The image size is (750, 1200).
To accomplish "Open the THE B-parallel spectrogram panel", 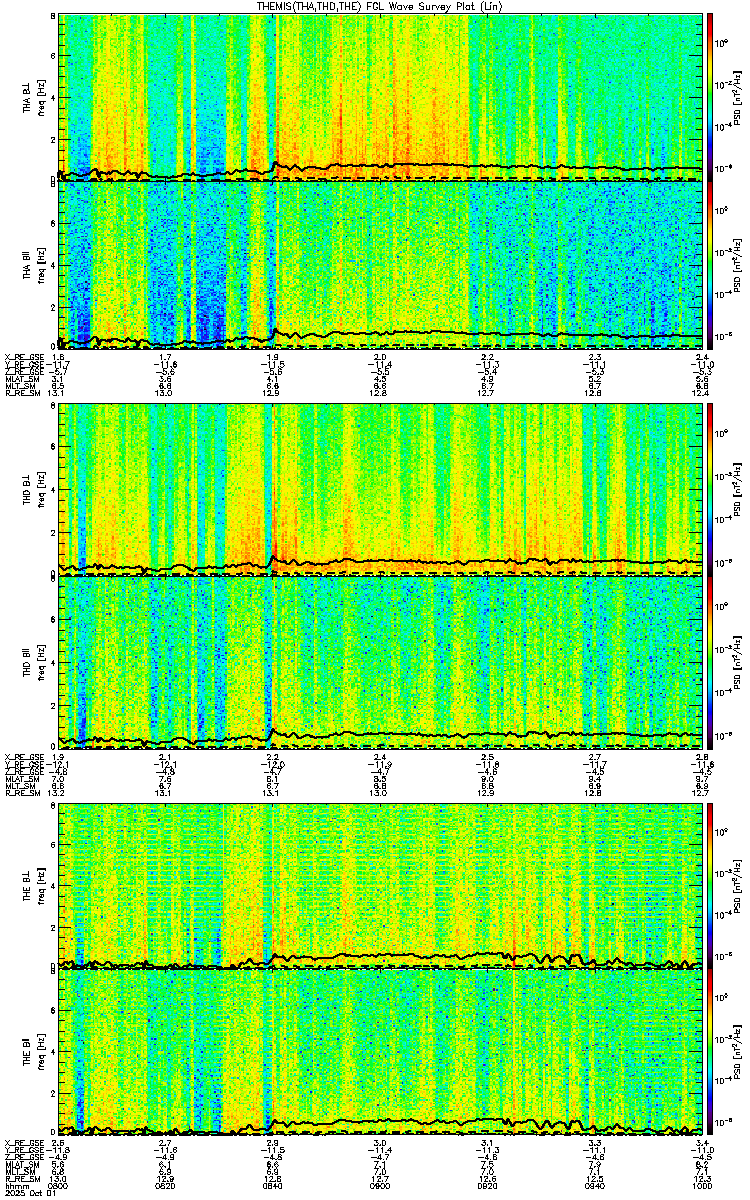I will [x=380, y=1053].
